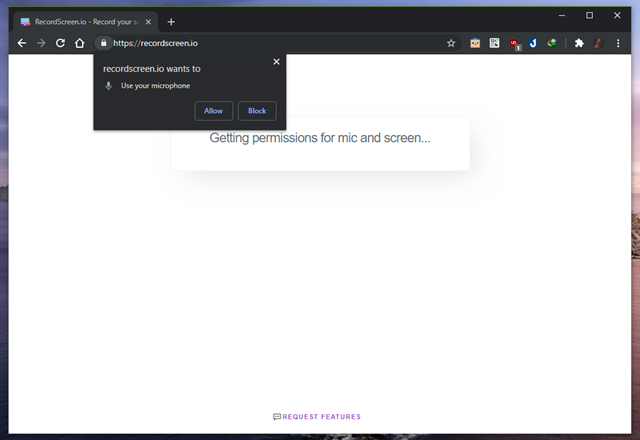Minimize the Chrome window
The width and height of the screenshot is (640, 440).
pyautogui.click(x=562, y=15)
